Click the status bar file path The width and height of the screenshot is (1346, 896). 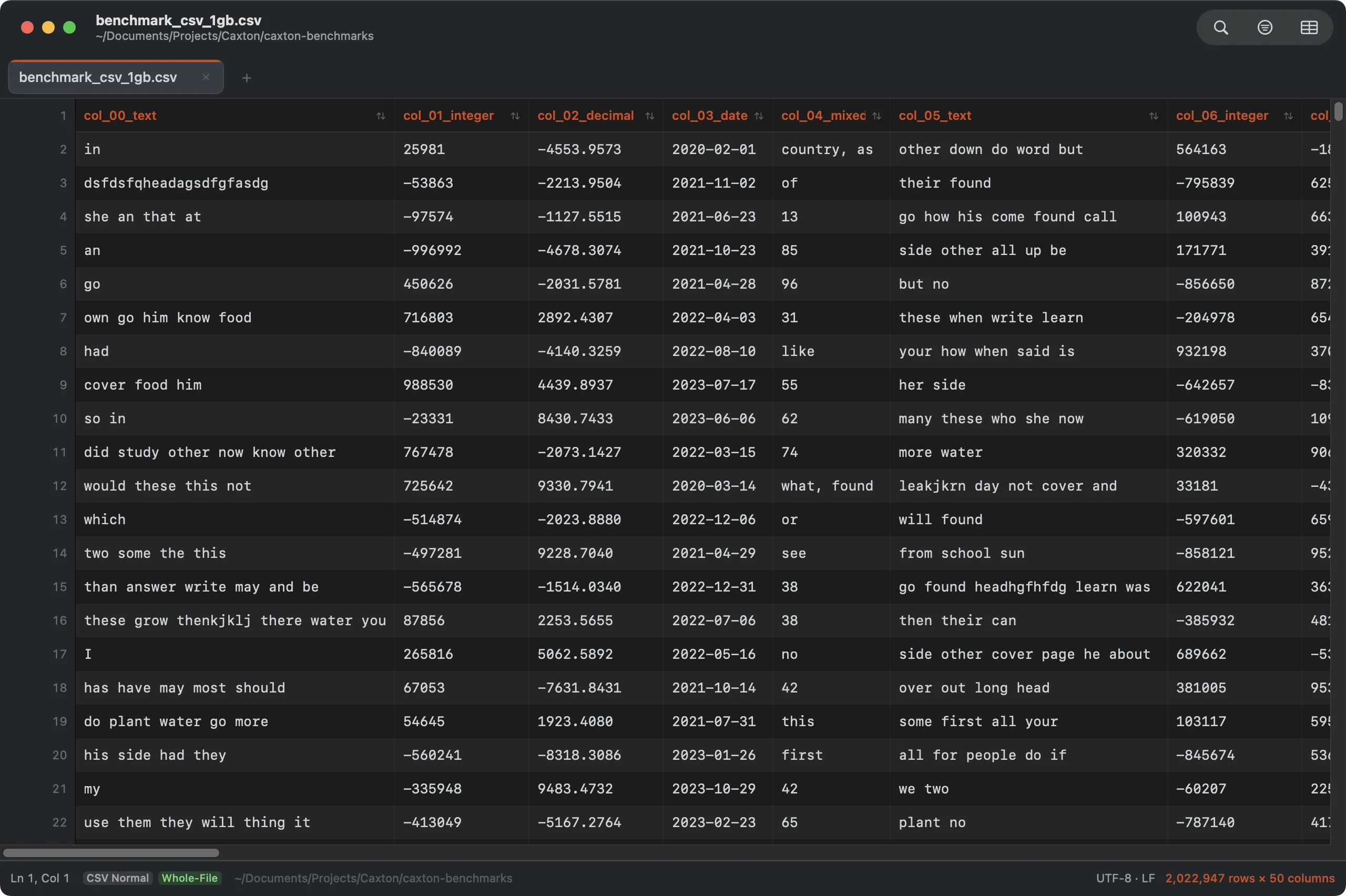tap(373, 878)
